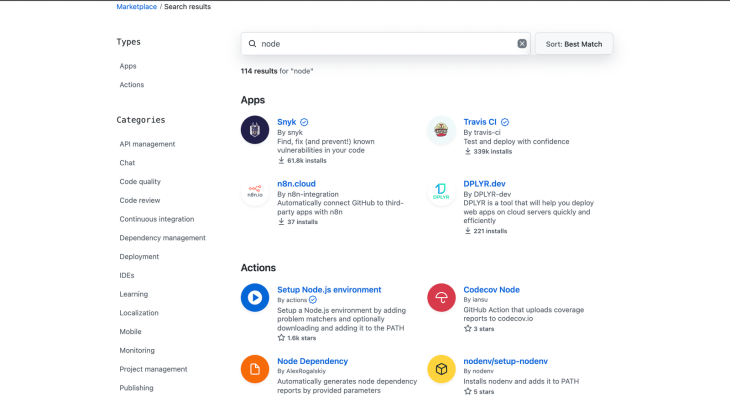Click the 'By iansu' author text
The image size is (730, 401).
point(475,299)
